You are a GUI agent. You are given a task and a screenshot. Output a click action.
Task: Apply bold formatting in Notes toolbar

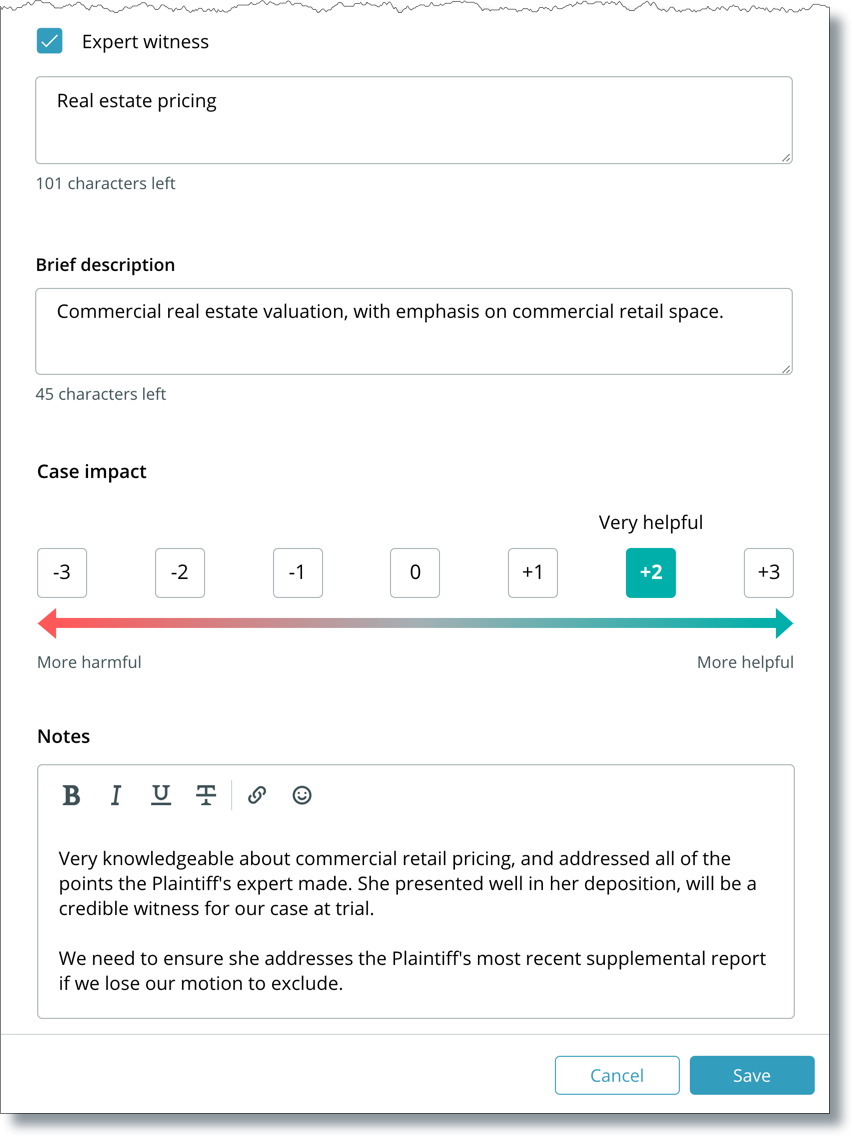pyautogui.click(x=71, y=795)
